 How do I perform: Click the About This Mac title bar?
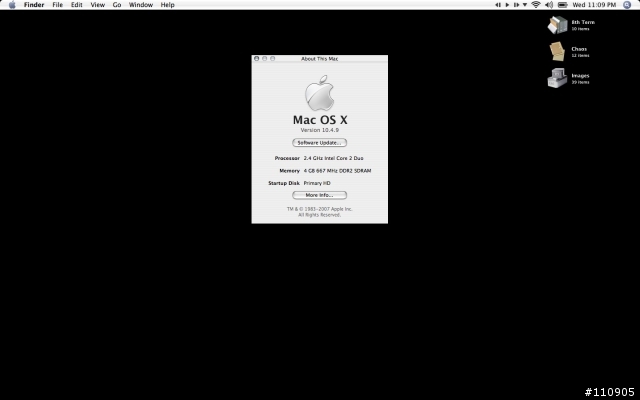point(320,59)
